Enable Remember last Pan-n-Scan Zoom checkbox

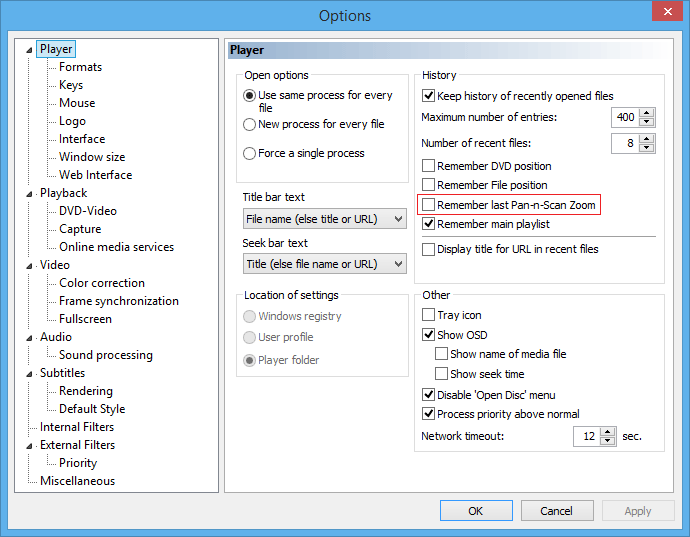428,205
